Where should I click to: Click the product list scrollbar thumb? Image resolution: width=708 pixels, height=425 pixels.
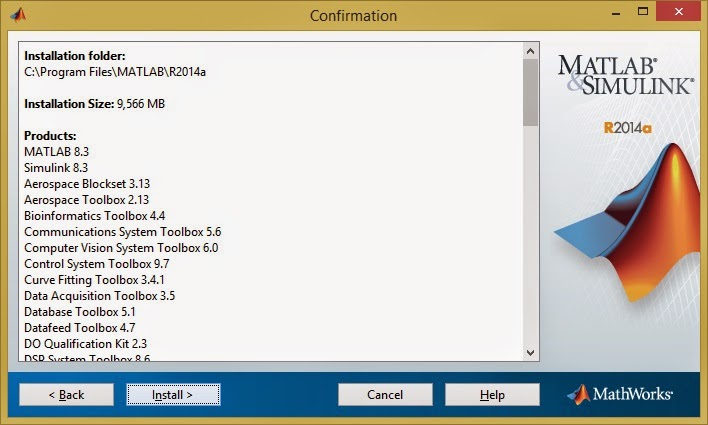click(x=531, y=93)
